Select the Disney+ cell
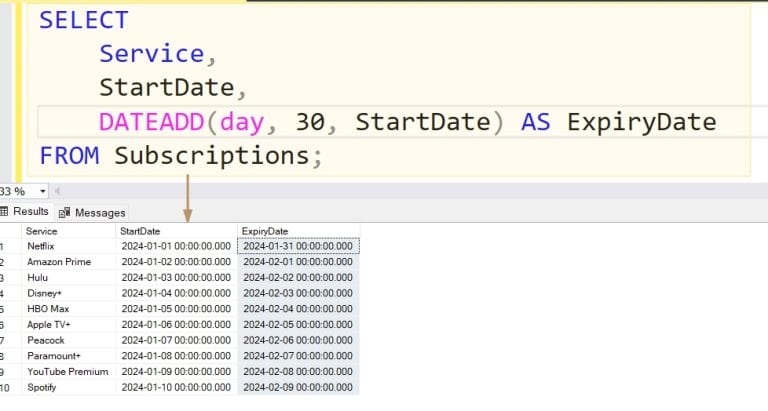 click(69, 293)
